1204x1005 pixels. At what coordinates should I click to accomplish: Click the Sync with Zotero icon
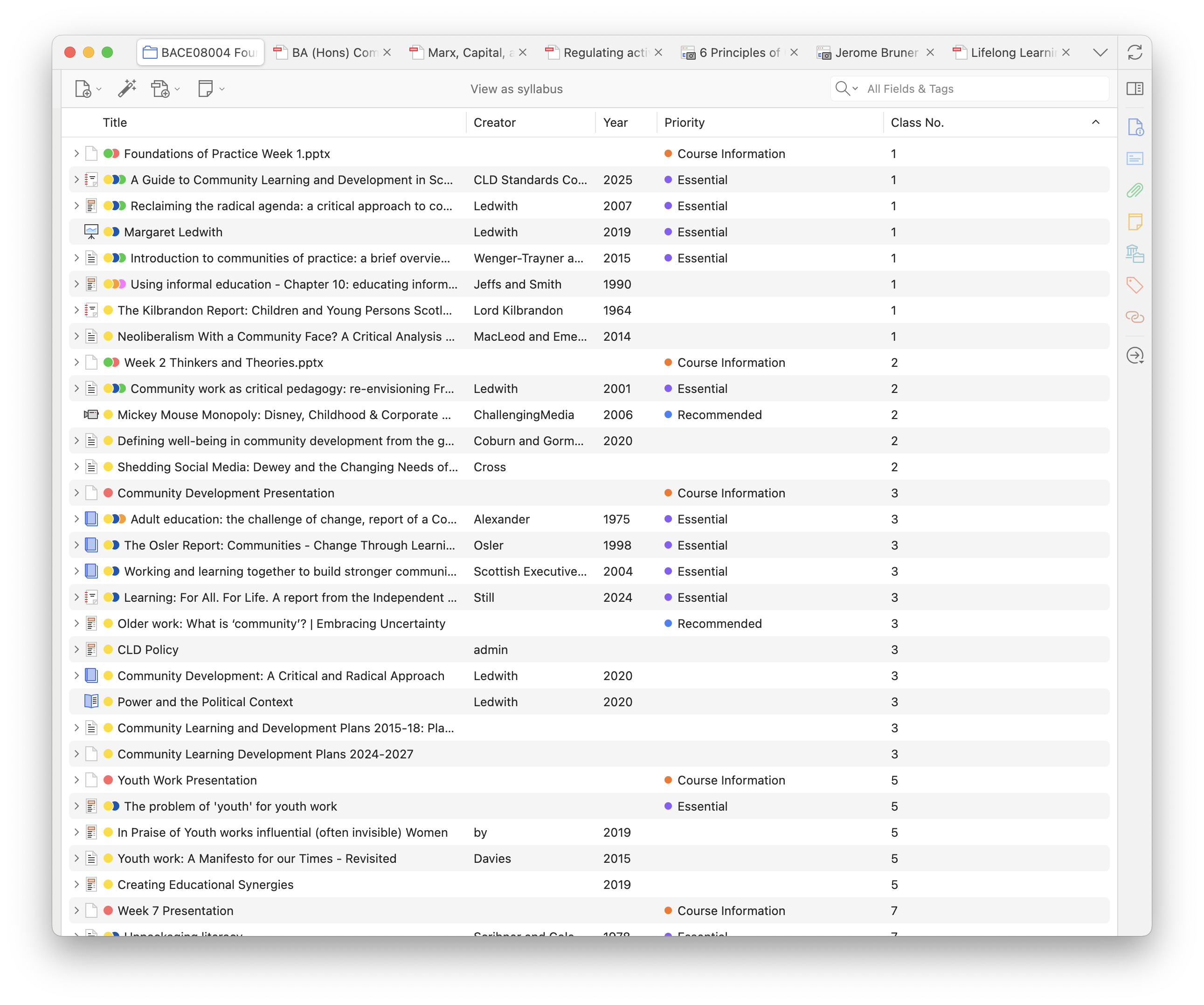(1135, 53)
